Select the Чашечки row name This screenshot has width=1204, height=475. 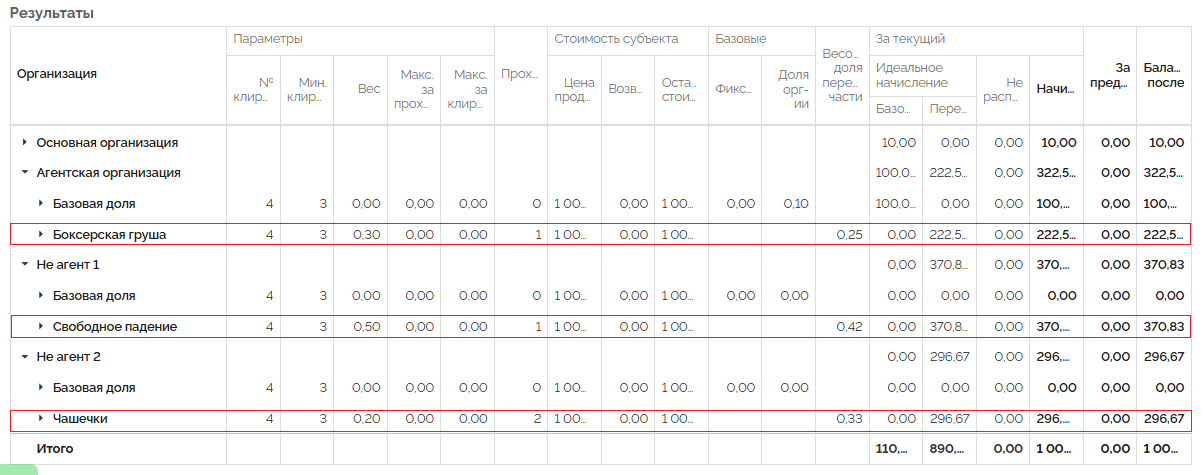click(80, 419)
